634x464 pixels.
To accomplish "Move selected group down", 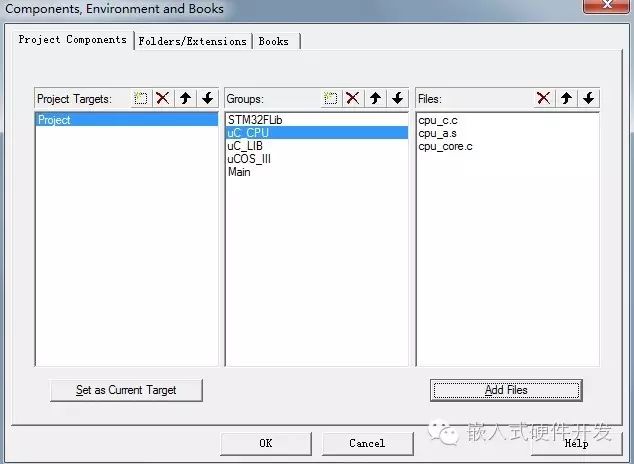I will point(398,98).
